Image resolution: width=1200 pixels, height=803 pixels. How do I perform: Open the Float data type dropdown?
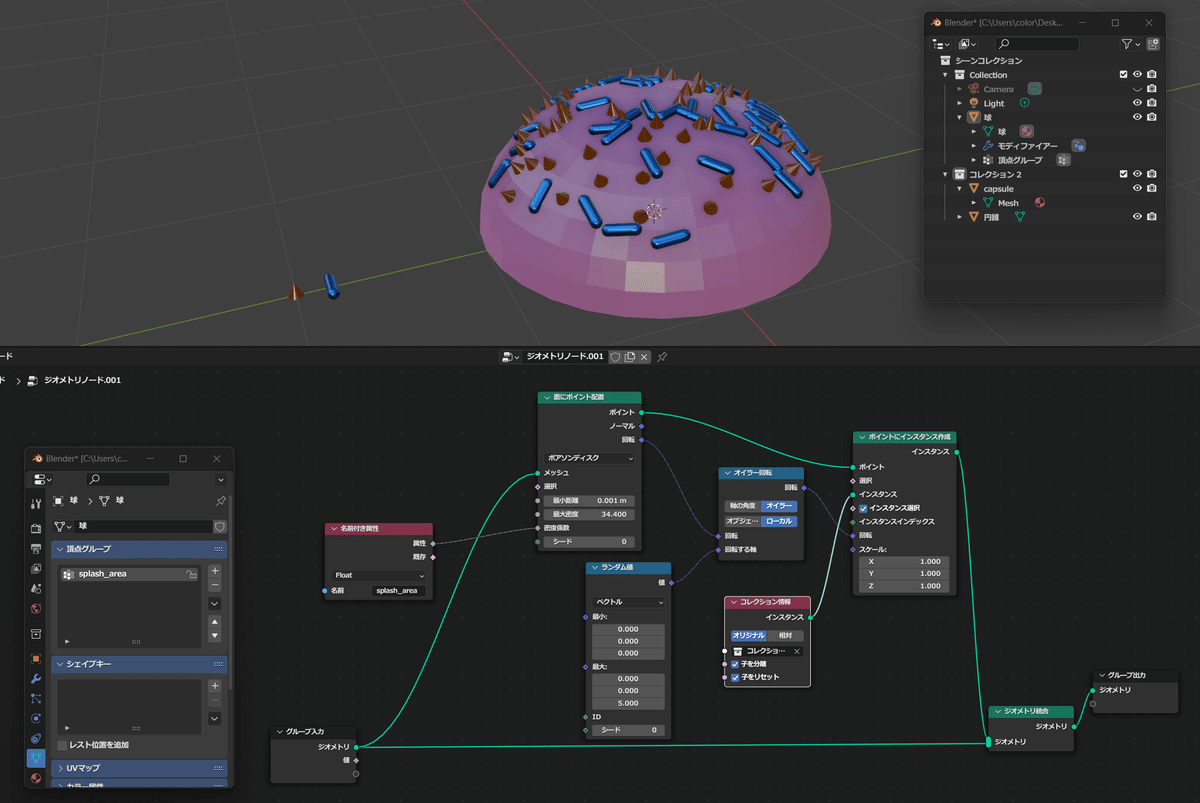click(x=379, y=575)
